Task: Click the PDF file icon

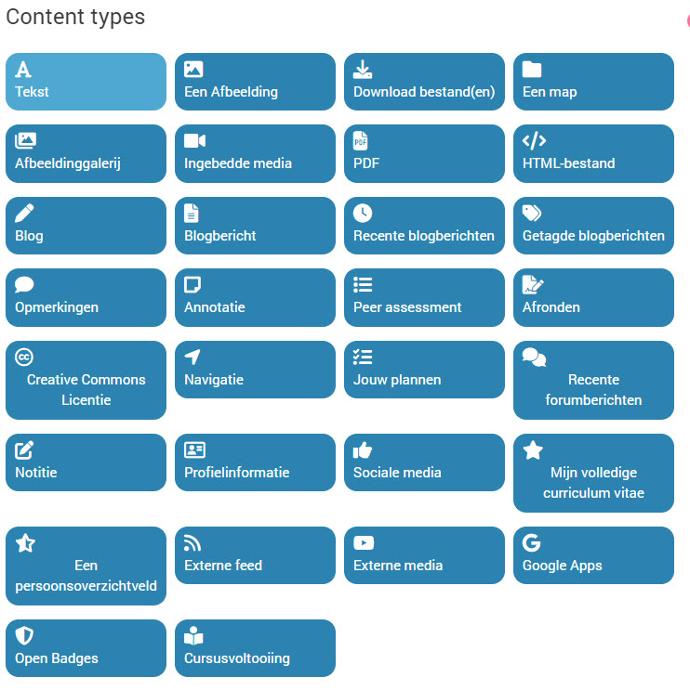Action: 362,141
